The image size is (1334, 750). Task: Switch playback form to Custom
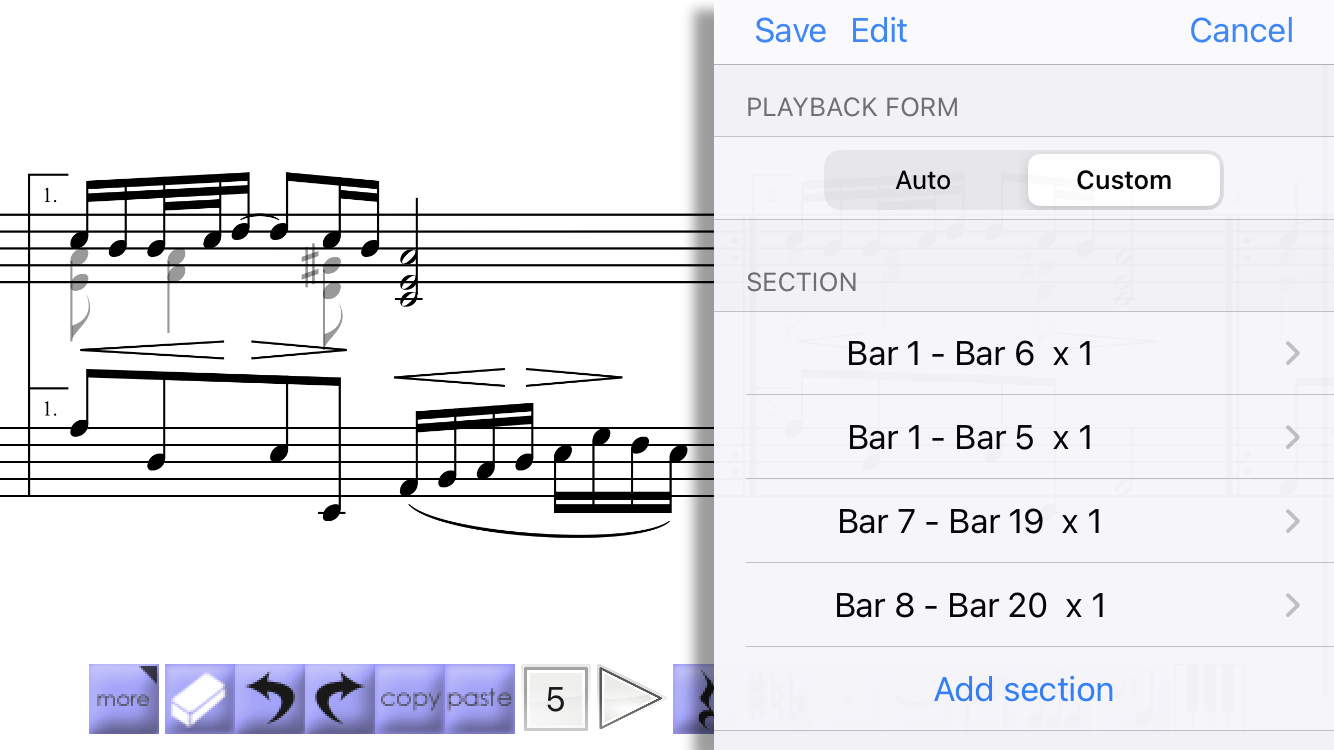coord(1124,181)
